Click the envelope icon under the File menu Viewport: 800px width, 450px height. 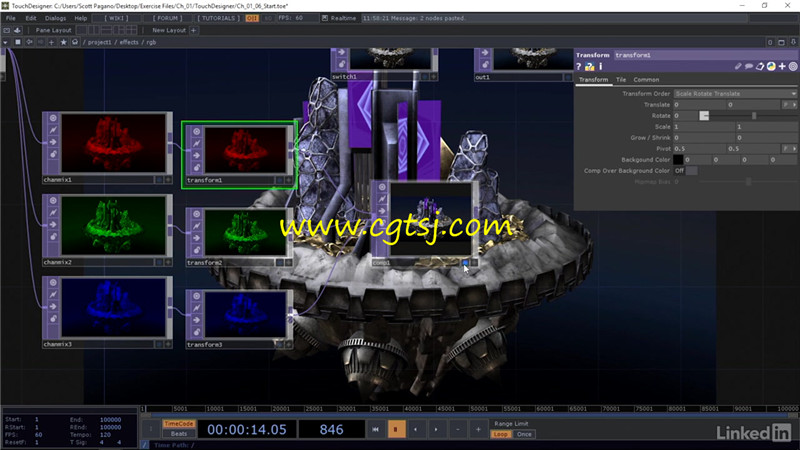[x=7, y=30]
